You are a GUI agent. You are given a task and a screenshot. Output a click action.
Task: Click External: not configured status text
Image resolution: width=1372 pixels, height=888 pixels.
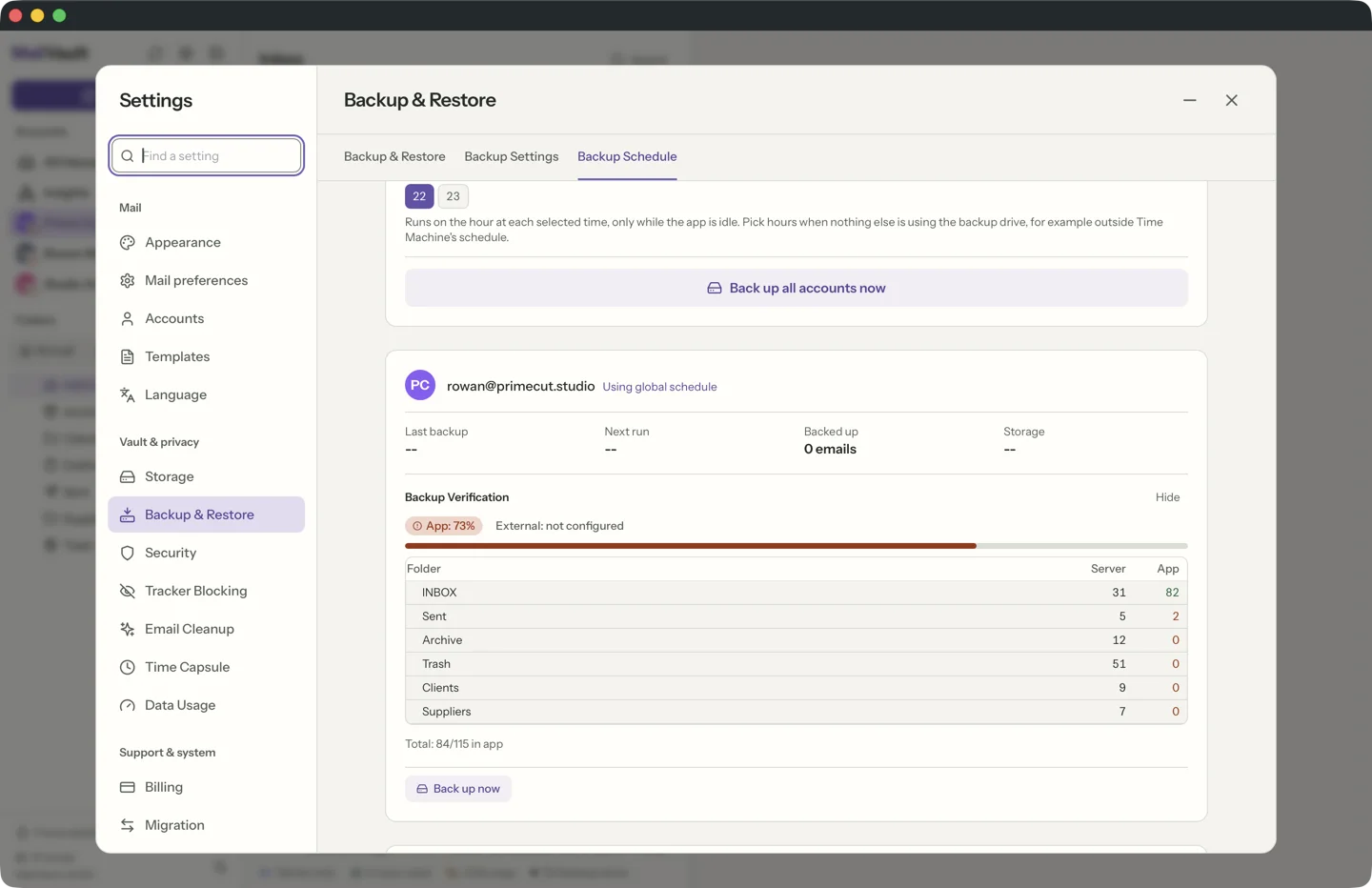[x=559, y=526]
